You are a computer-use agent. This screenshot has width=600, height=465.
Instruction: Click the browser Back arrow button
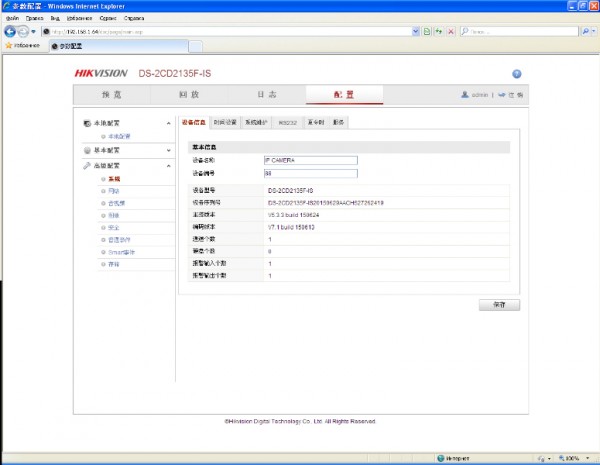10,31
